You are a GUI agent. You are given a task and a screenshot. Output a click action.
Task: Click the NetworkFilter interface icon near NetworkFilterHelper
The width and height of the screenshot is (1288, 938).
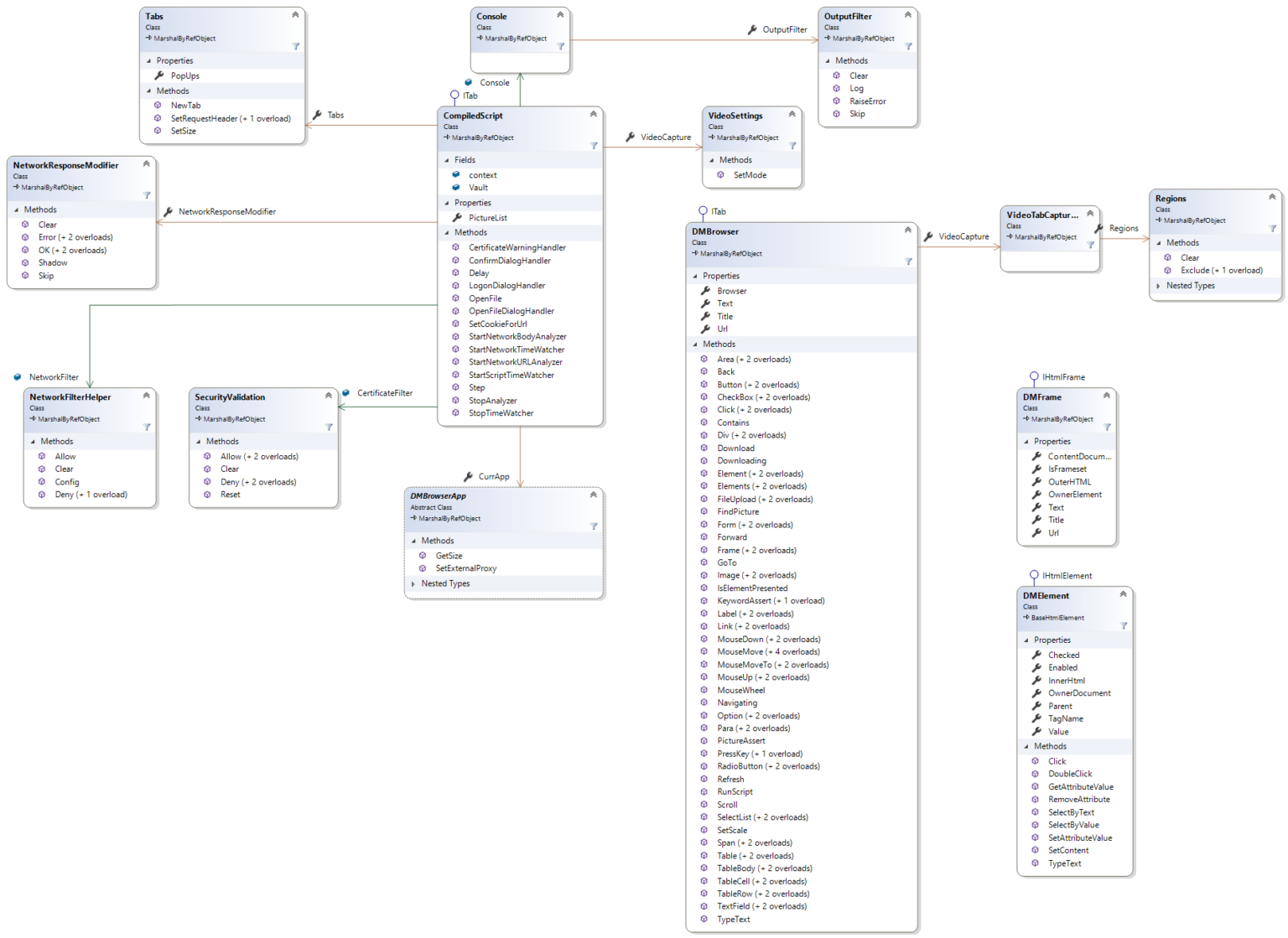pyautogui.click(x=17, y=377)
